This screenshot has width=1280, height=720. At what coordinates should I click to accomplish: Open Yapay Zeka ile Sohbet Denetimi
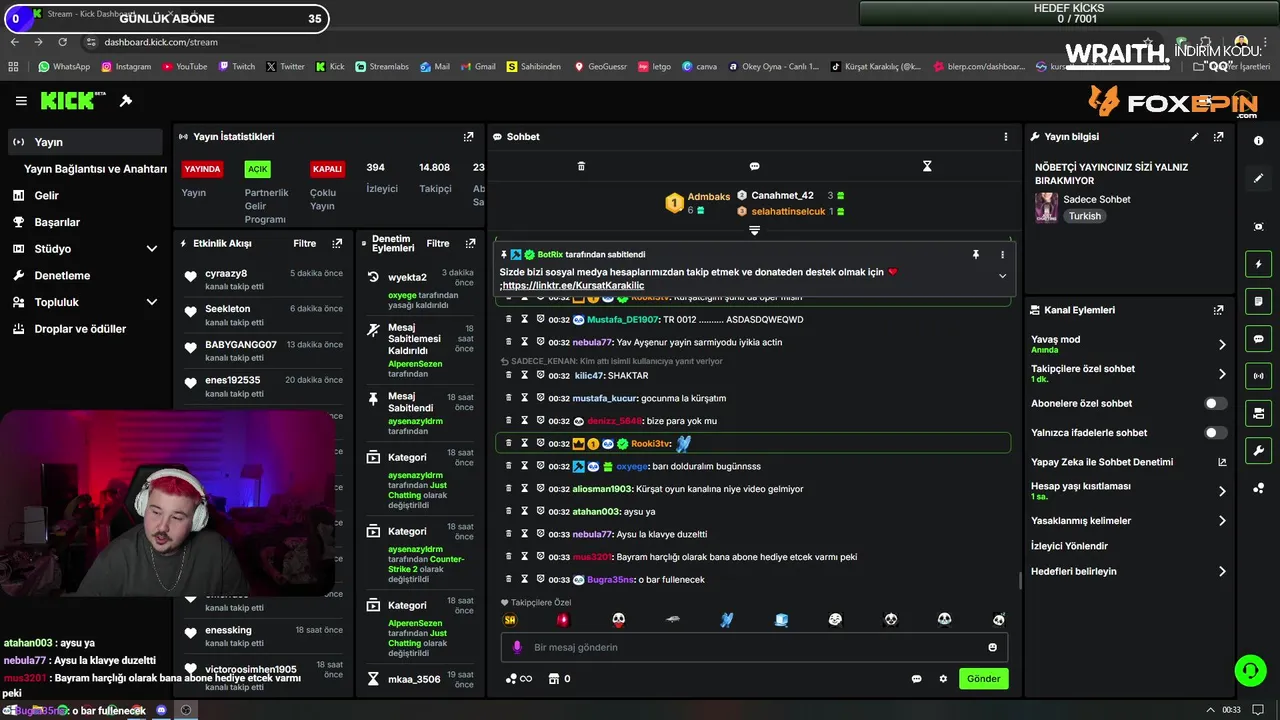[x=1129, y=462]
